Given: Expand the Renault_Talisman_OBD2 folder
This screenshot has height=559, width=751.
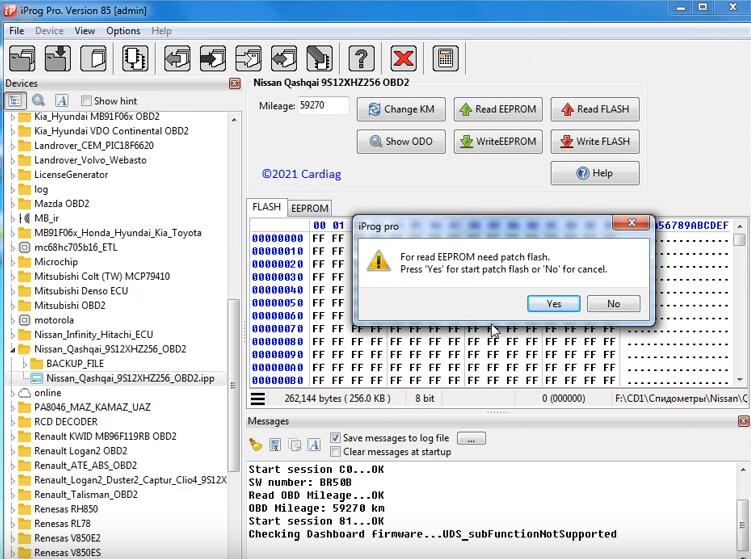Looking at the screenshot, I should pyautogui.click(x=12, y=494).
